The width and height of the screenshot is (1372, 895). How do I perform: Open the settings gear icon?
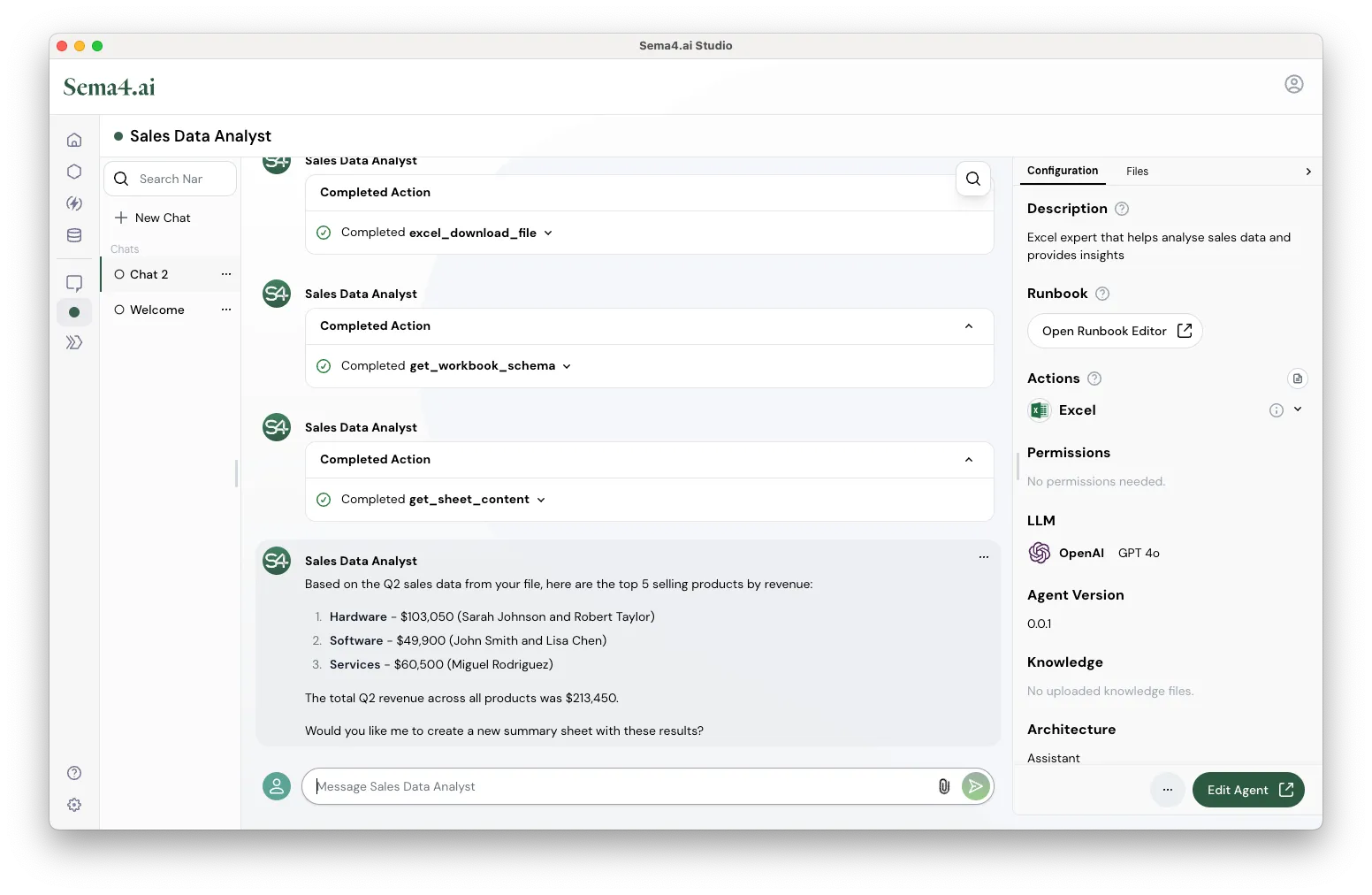(74, 805)
